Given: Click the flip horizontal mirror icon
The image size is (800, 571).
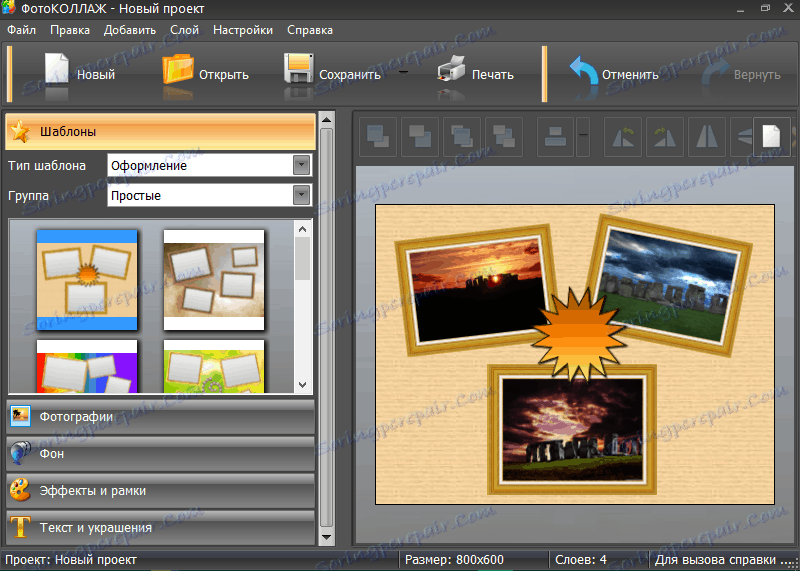Looking at the screenshot, I should pyautogui.click(x=706, y=137).
